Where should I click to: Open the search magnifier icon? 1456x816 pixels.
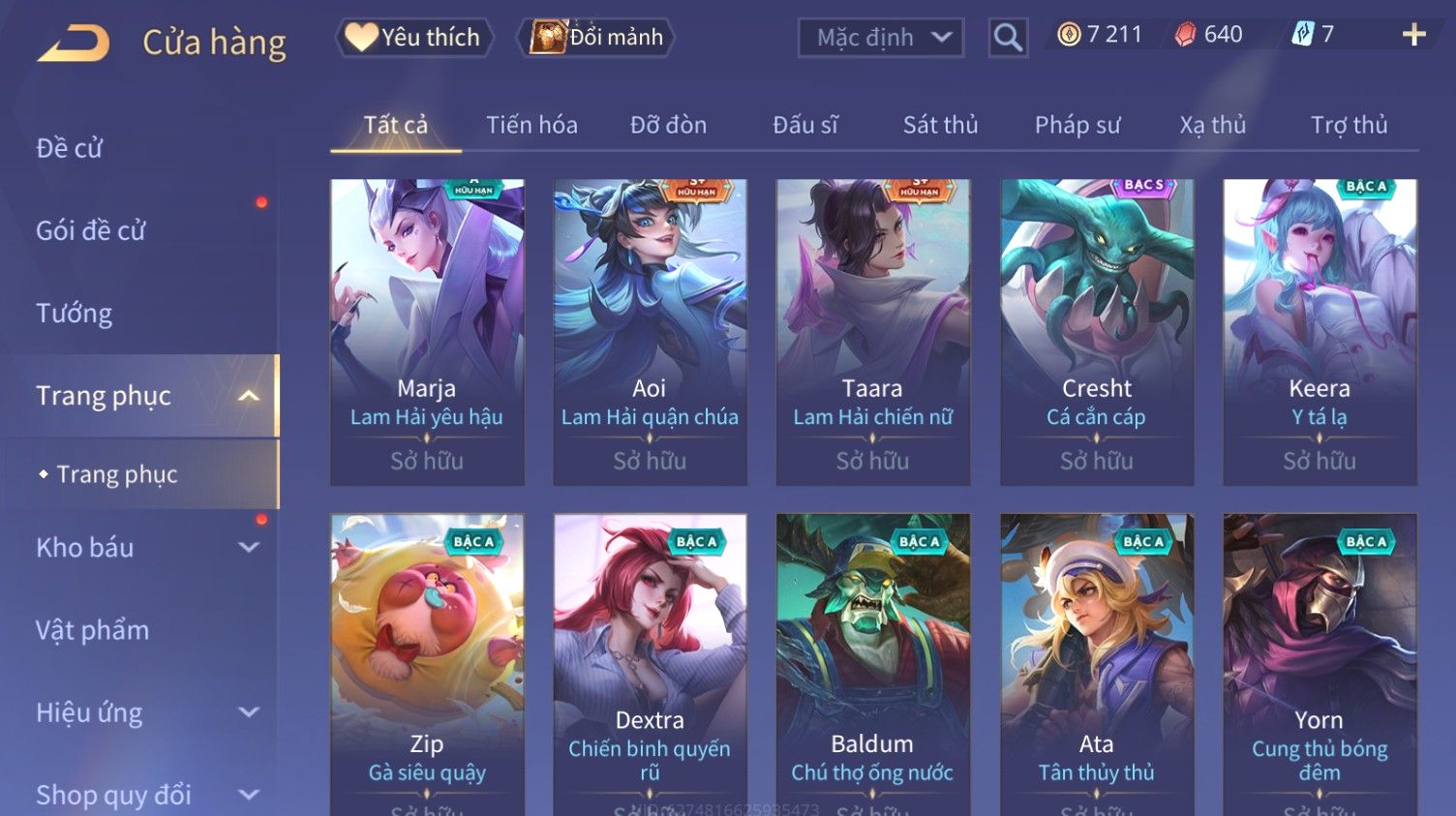click(x=1008, y=38)
